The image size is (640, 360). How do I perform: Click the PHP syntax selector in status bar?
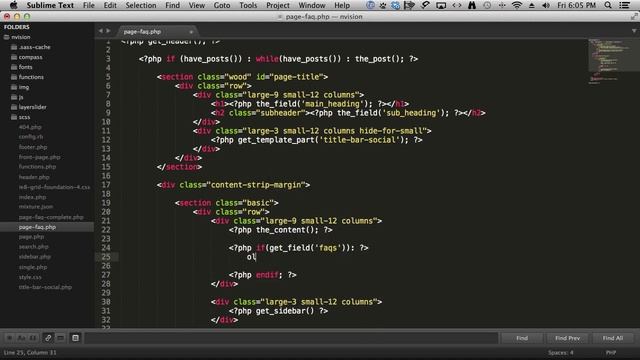(x=611, y=352)
